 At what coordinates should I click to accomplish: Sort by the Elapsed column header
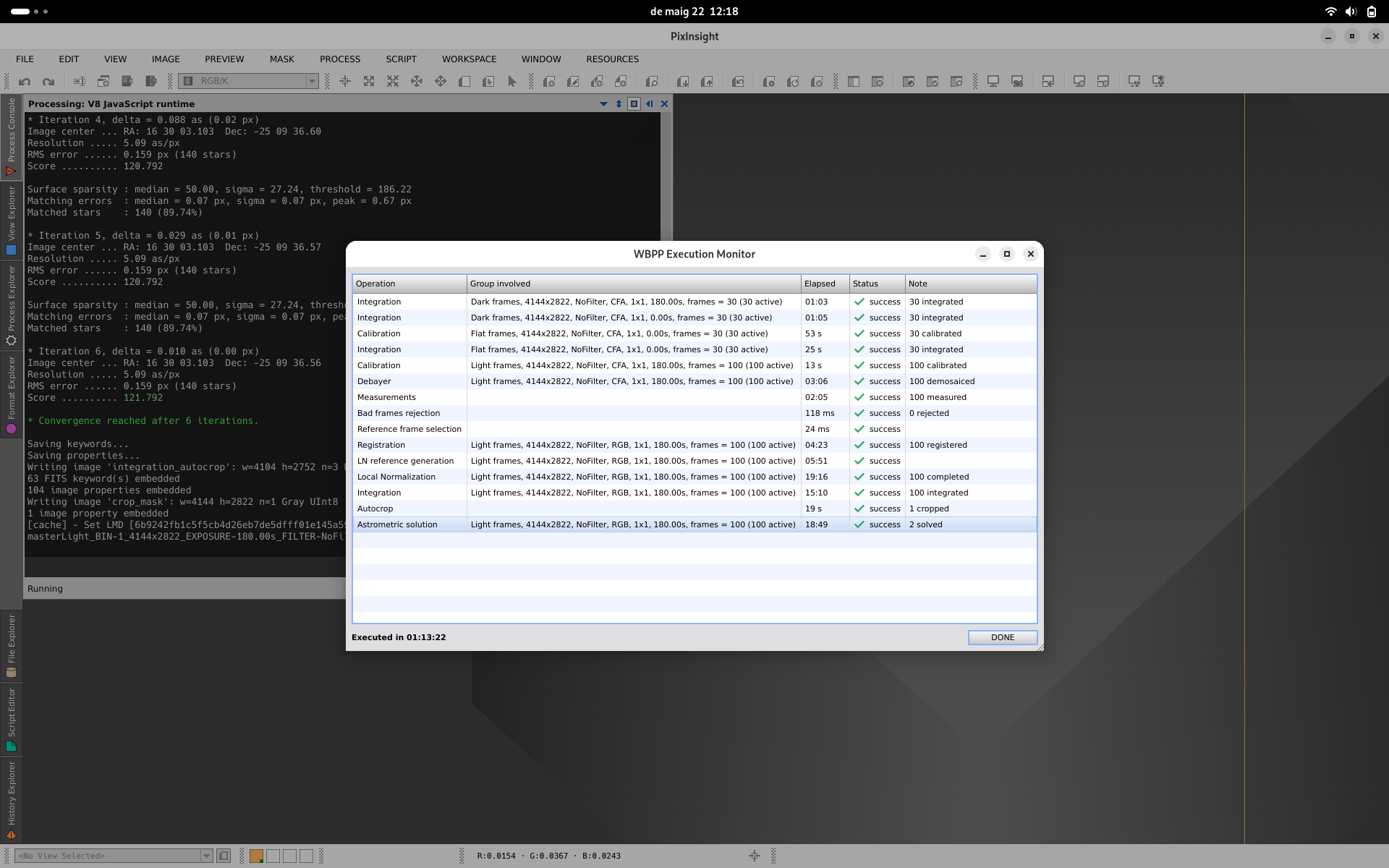point(825,284)
